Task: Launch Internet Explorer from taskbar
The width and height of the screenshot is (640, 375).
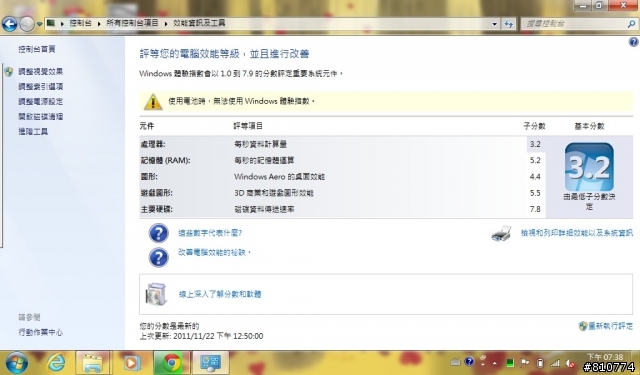Action: pos(56,362)
